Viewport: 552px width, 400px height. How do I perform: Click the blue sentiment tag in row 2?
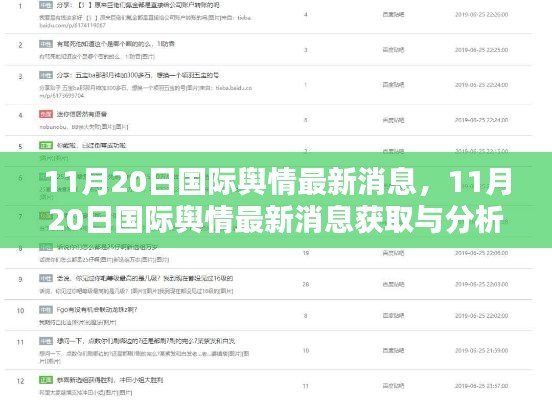46,44
